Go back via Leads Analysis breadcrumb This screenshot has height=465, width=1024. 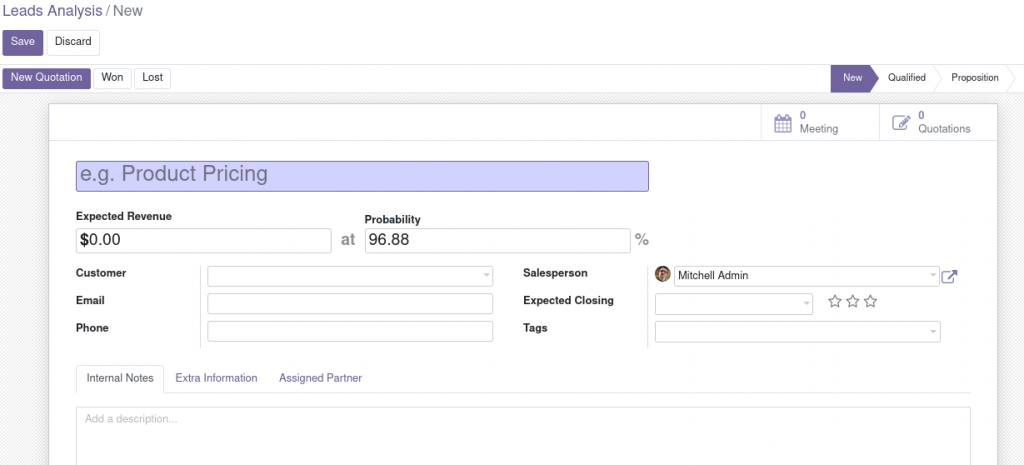pyautogui.click(x=52, y=11)
